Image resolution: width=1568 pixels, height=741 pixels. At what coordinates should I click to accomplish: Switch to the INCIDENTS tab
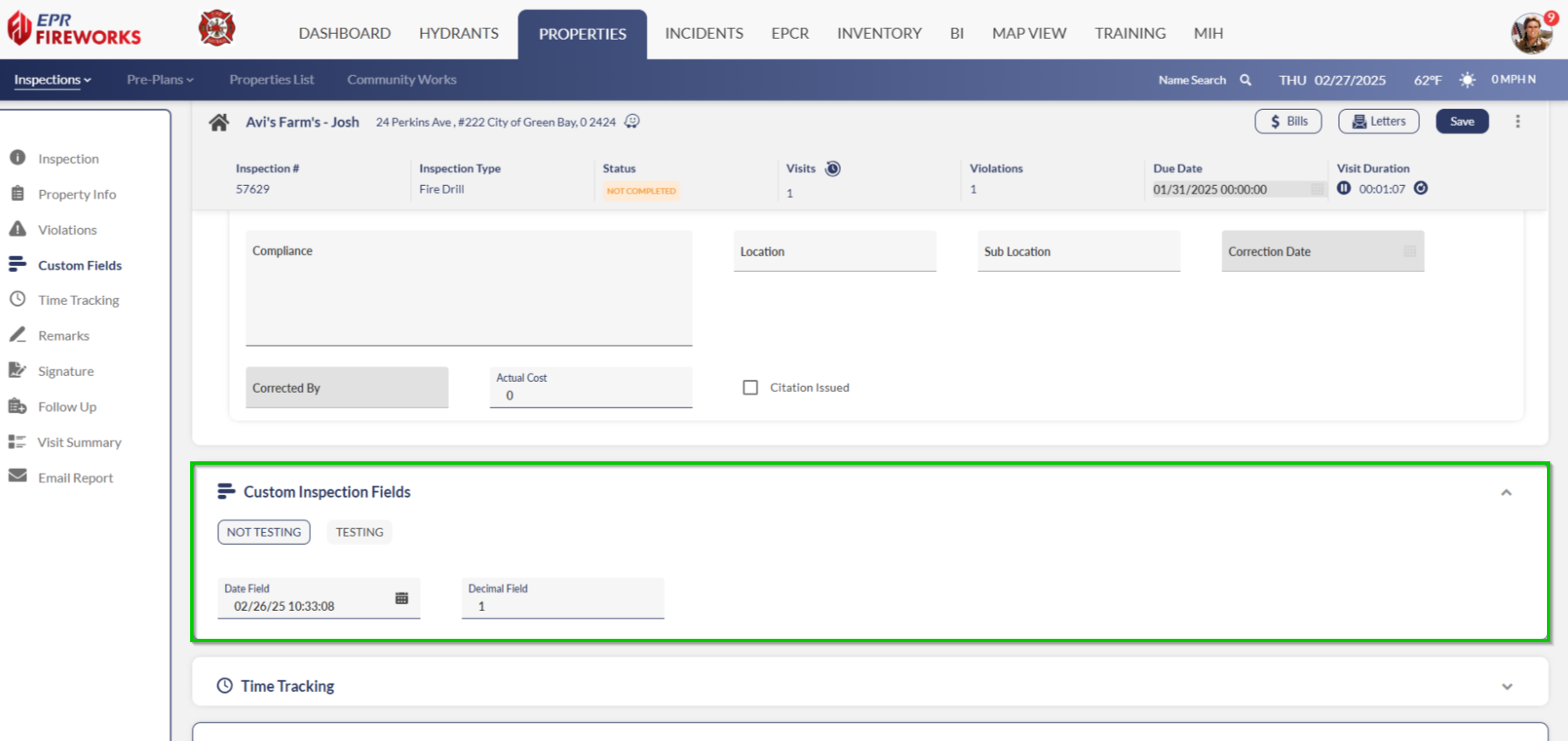[703, 34]
